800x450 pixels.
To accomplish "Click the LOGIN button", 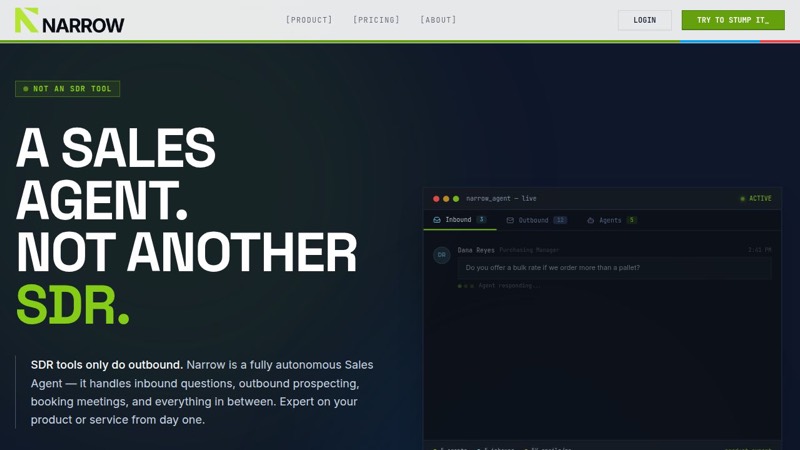I will coord(644,20).
